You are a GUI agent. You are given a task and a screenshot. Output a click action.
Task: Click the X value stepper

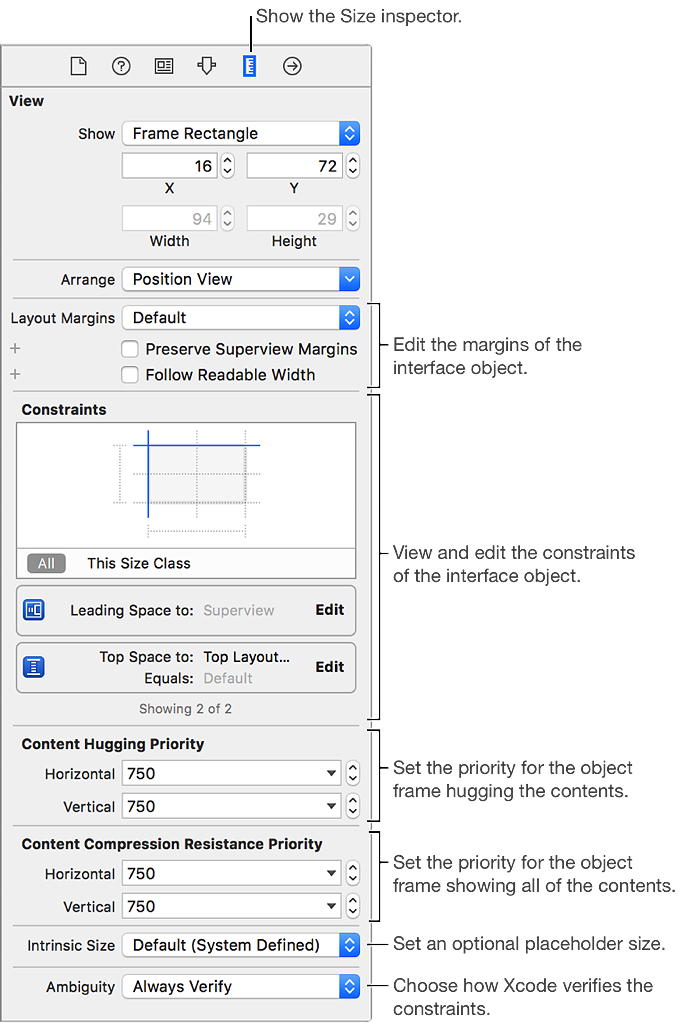(227, 166)
